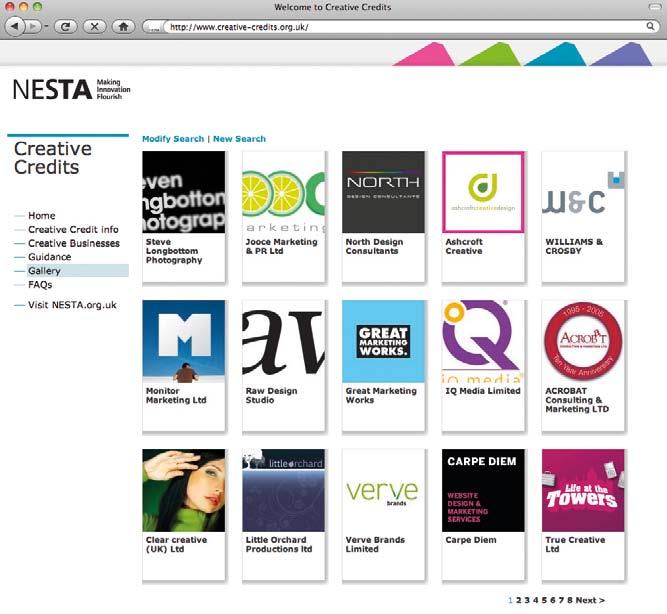Click the Carpe Diem caption text
Screen dimensions: 667x614
click(x=471, y=540)
